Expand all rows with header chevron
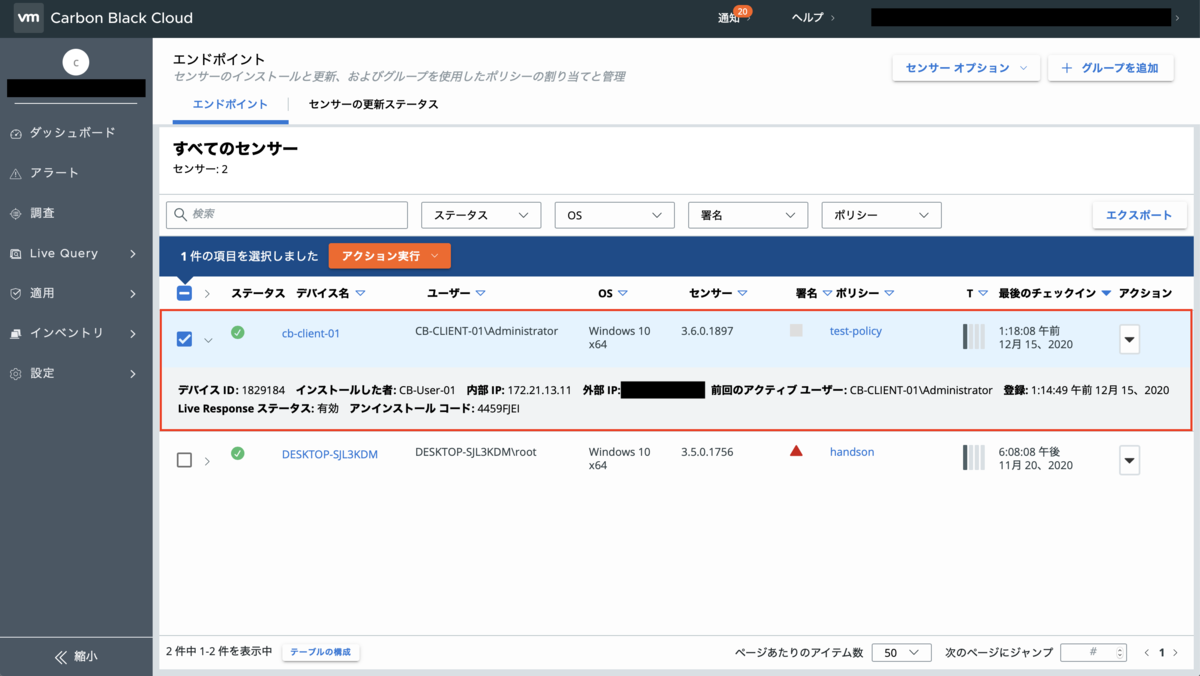Image resolution: width=1200 pixels, height=676 pixels. [x=207, y=294]
